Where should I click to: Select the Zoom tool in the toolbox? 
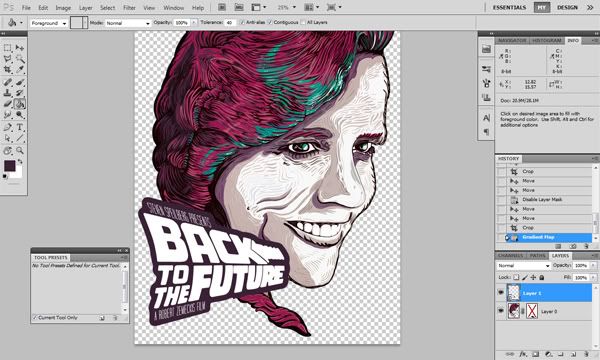click(20, 151)
